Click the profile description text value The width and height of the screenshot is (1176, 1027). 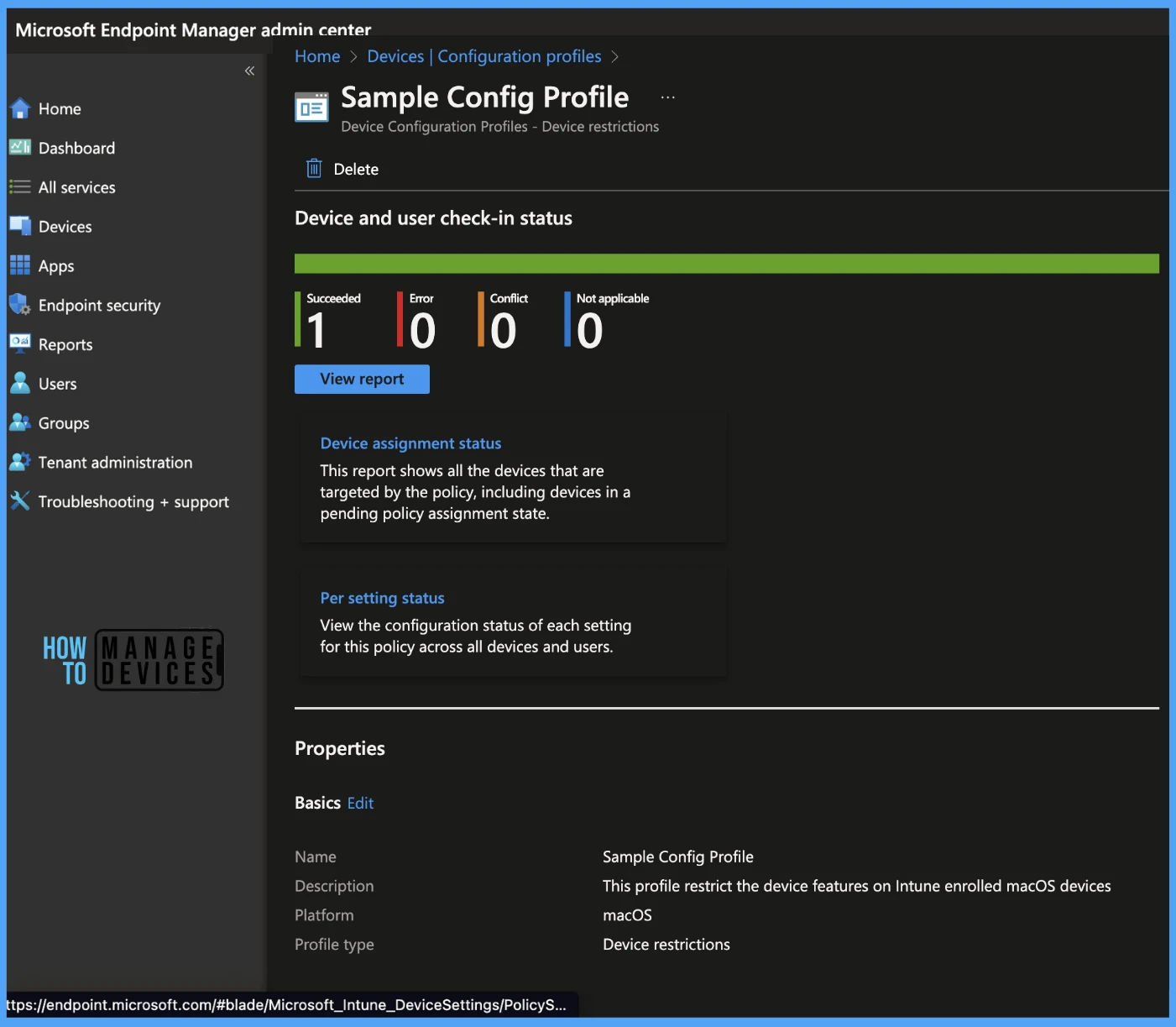tap(857, 886)
